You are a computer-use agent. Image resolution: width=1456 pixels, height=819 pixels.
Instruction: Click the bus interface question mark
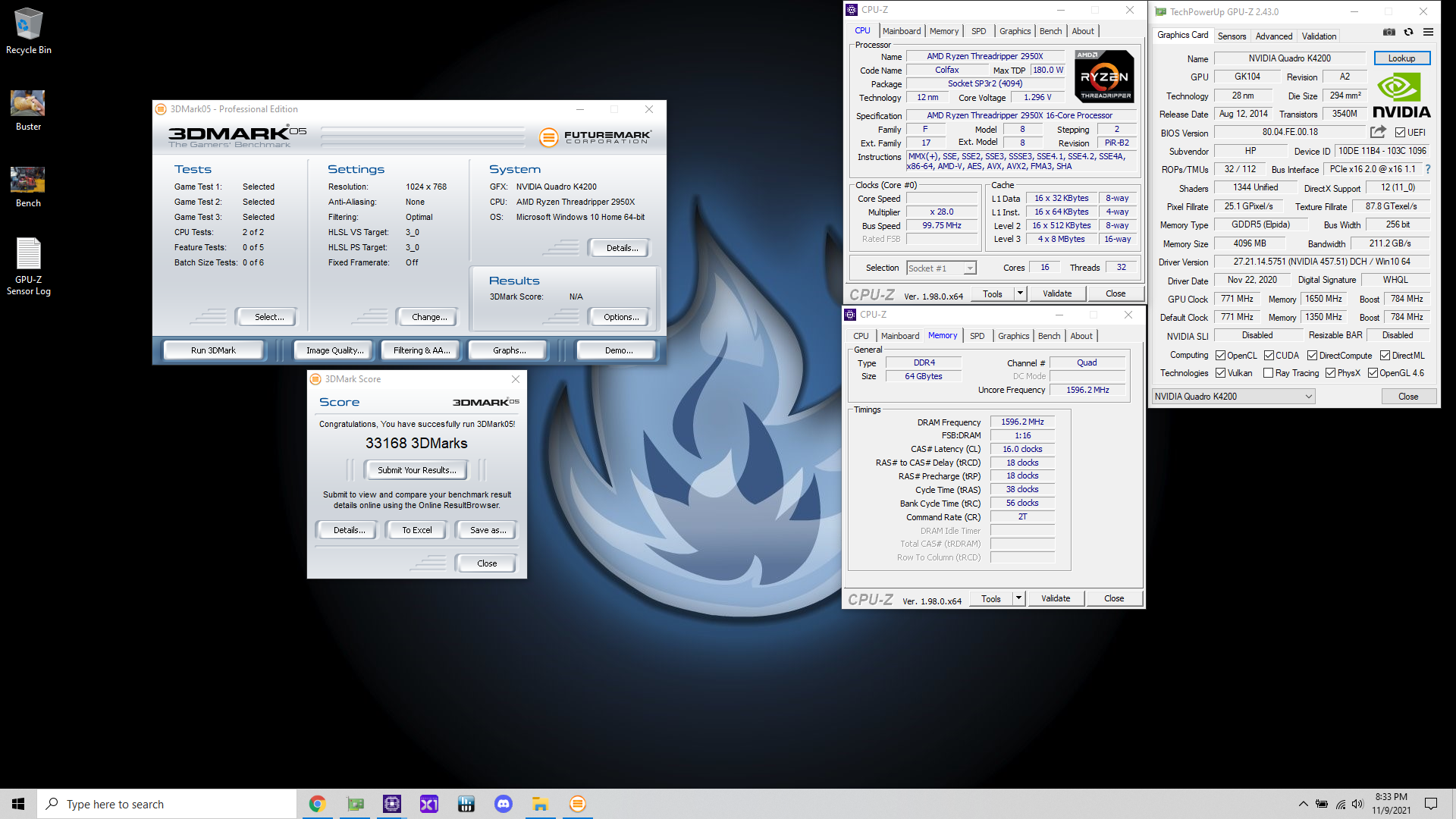coord(1428,169)
